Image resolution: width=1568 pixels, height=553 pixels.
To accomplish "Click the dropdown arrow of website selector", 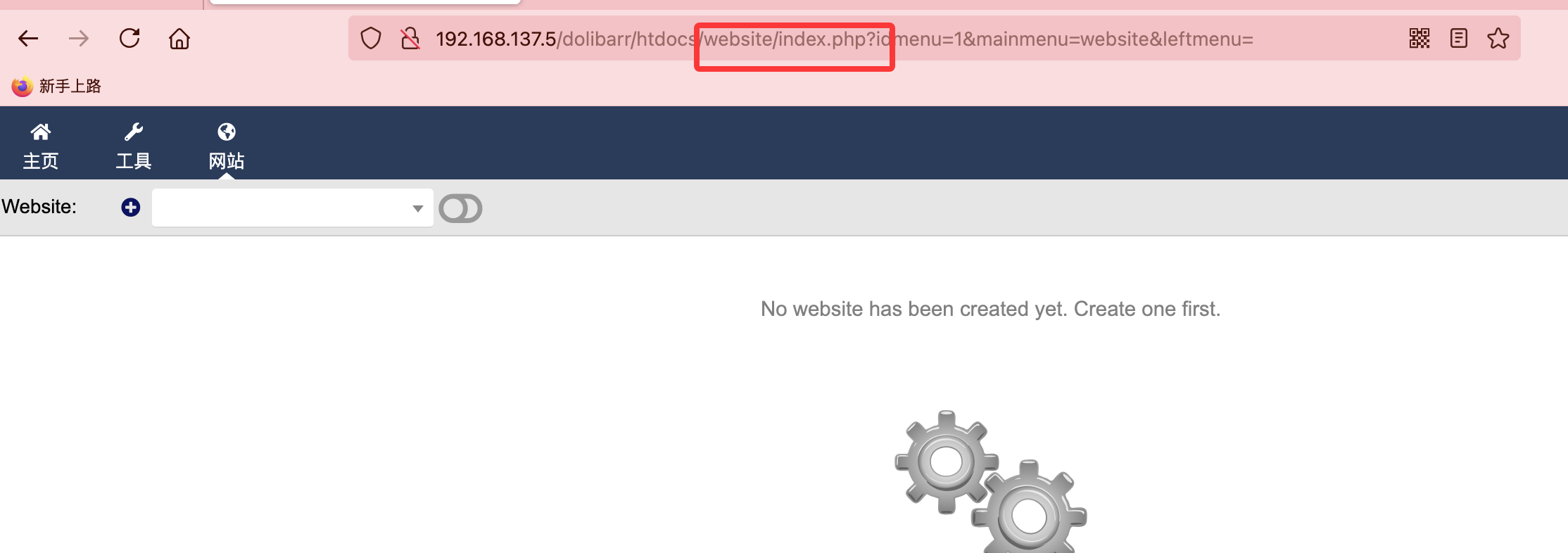I will point(417,208).
